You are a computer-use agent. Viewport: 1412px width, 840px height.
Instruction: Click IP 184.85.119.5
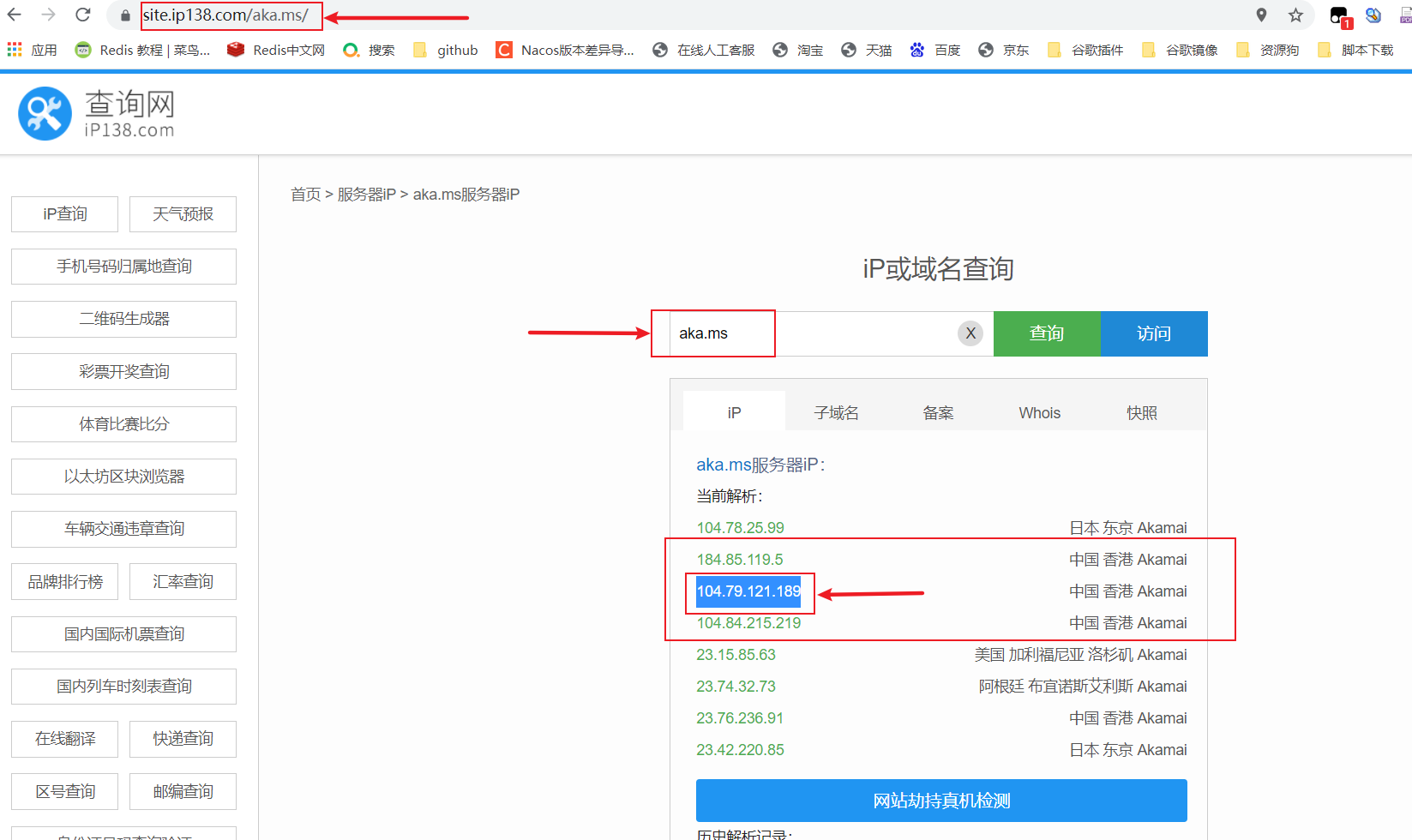coord(740,560)
